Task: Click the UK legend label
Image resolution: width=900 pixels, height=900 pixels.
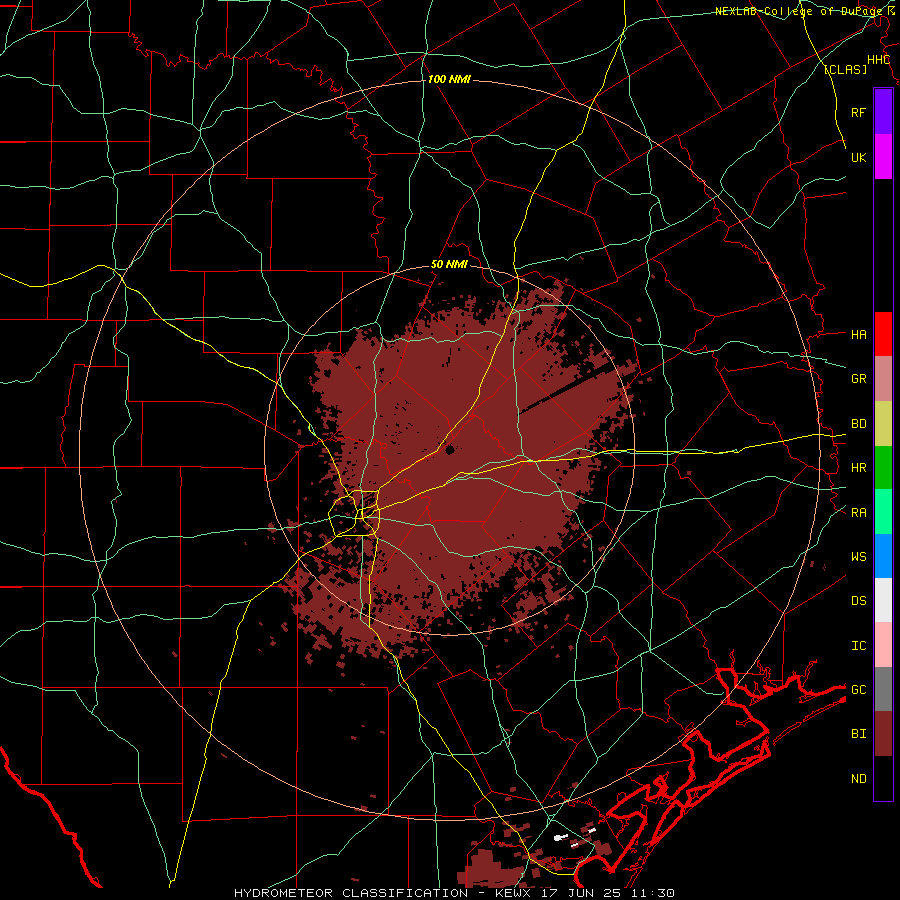Action: [x=859, y=157]
